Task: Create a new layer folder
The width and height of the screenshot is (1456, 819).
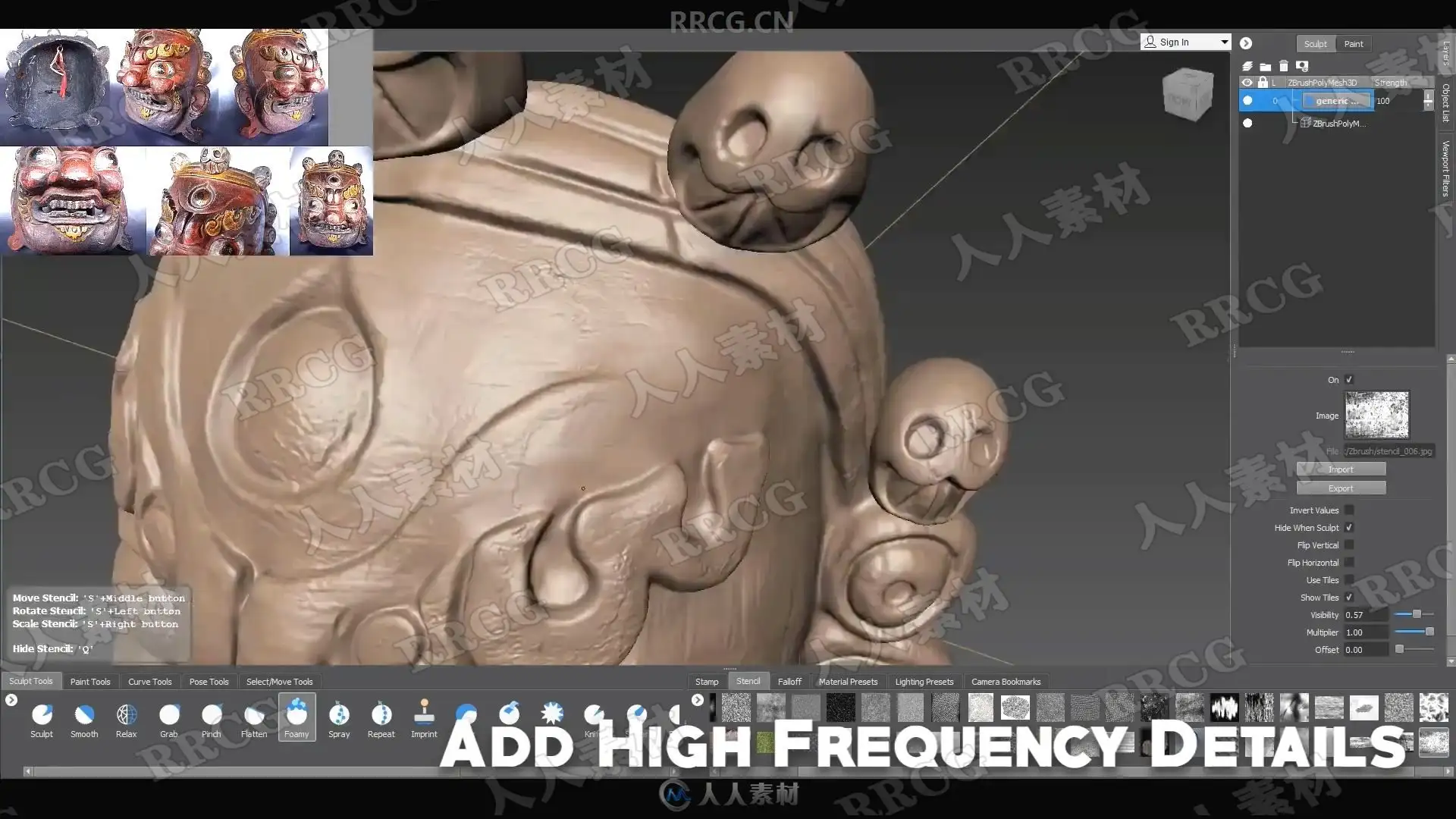Action: click(x=1265, y=66)
